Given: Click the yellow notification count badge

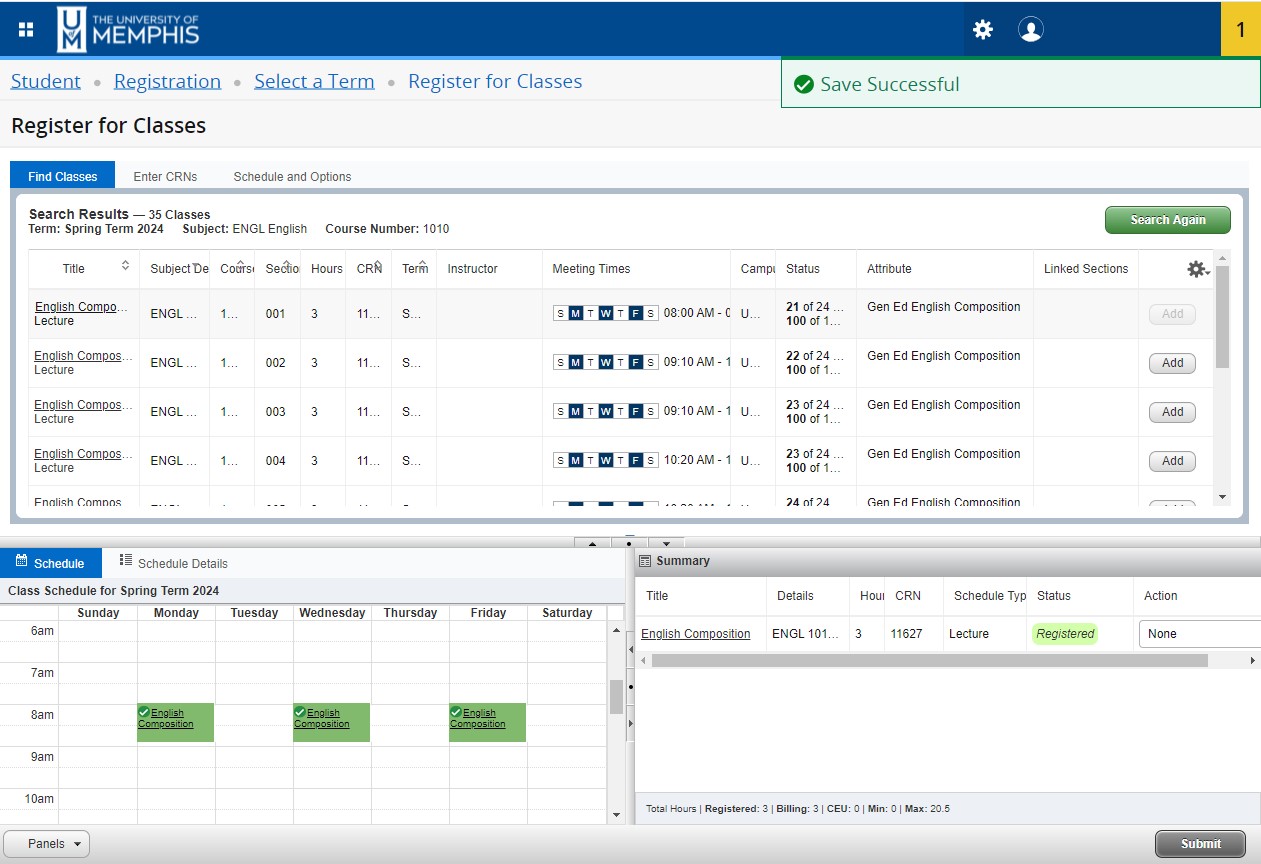Looking at the screenshot, I should click(1240, 29).
